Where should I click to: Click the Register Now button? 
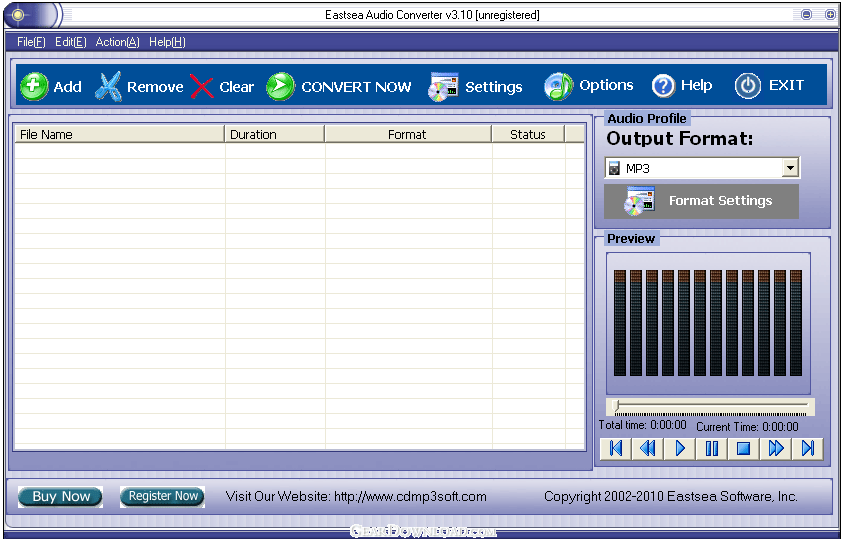[x=163, y=496]
